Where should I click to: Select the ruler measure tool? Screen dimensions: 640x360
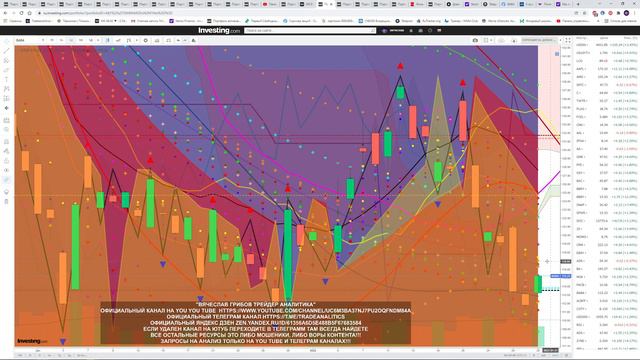6,120
